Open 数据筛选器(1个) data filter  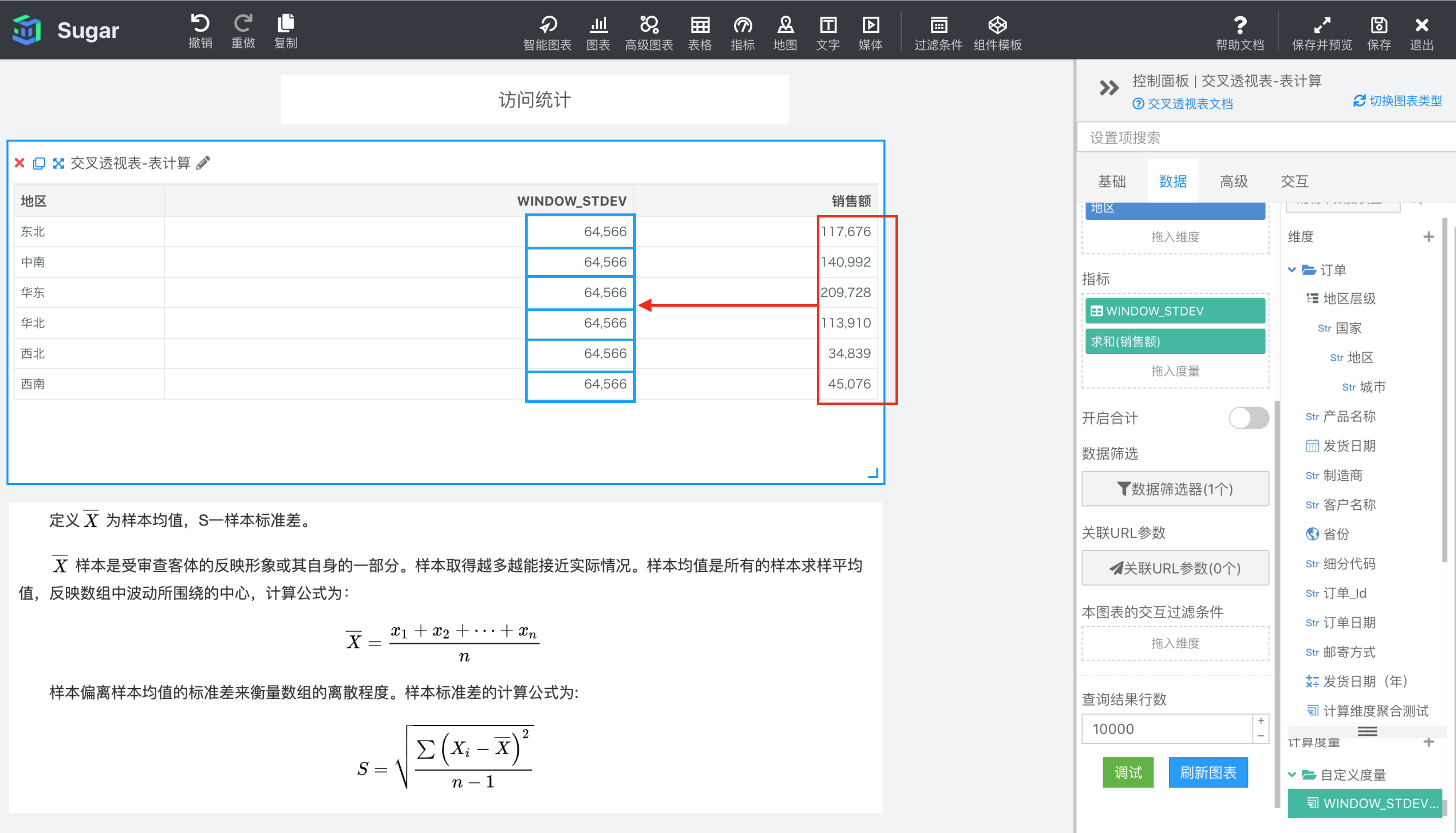(x=1175, y=489)
